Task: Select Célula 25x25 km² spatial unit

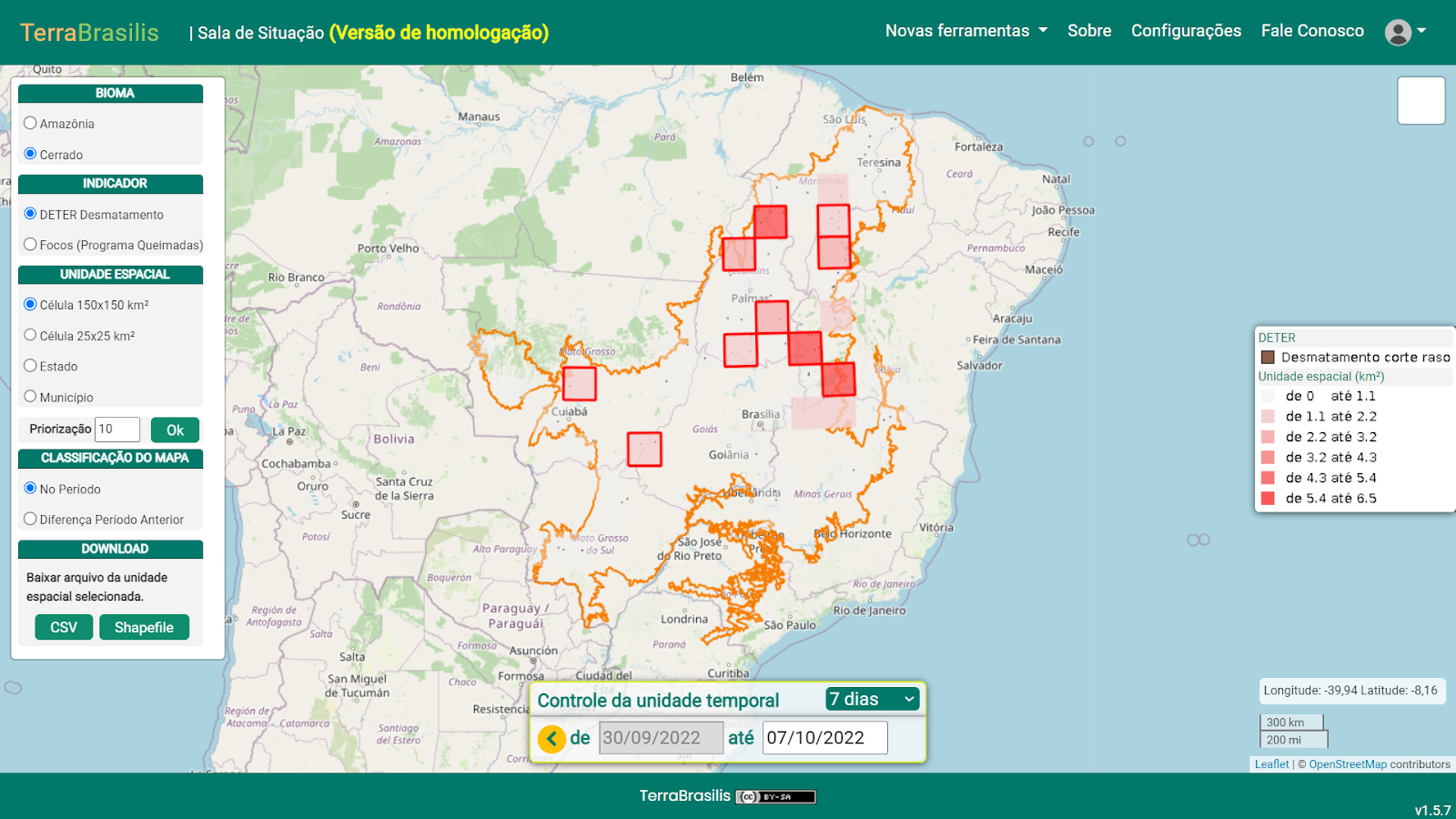Action: 31,335
